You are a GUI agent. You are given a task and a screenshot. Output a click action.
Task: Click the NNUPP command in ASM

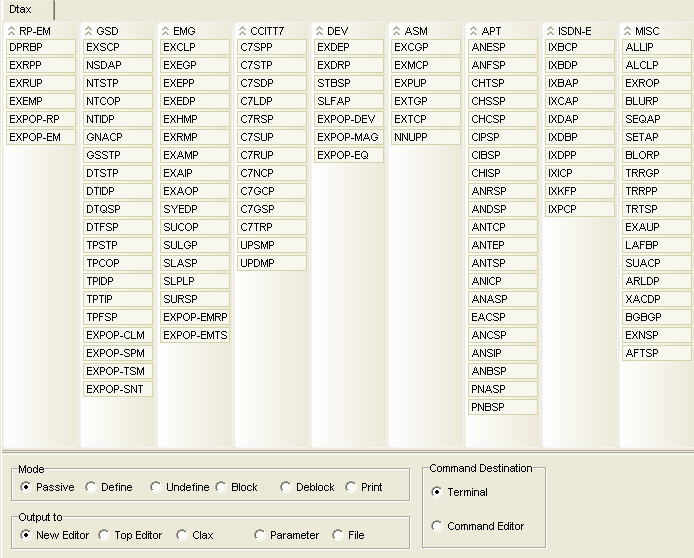click(x=425, y=137)
